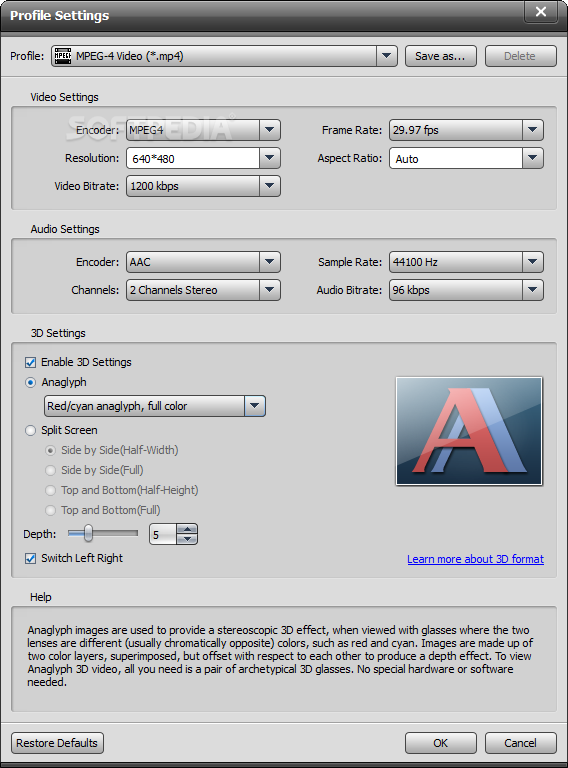
Task: Confirm with the OK button
Action: pyautogui.click(x=440, y=743)
